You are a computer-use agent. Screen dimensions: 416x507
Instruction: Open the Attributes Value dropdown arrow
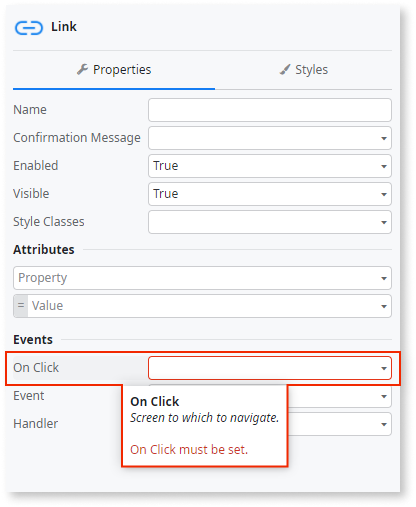tap(384, 306)
